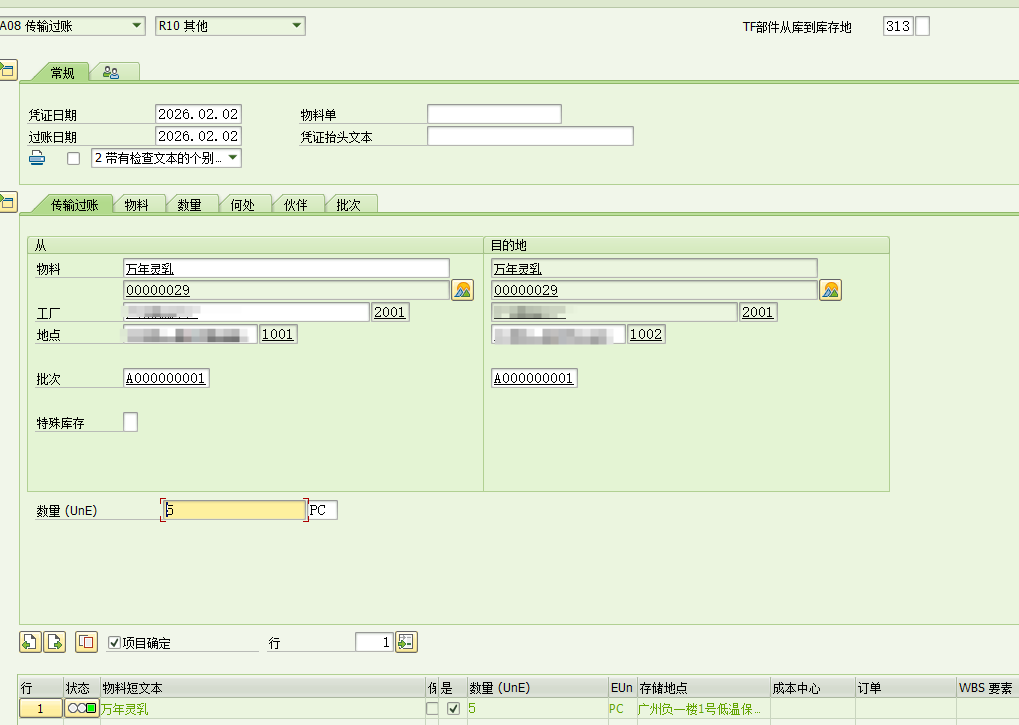Collapse the item detail section icon
Viewport: 1019px width, 725px height.
coord(7,202)
